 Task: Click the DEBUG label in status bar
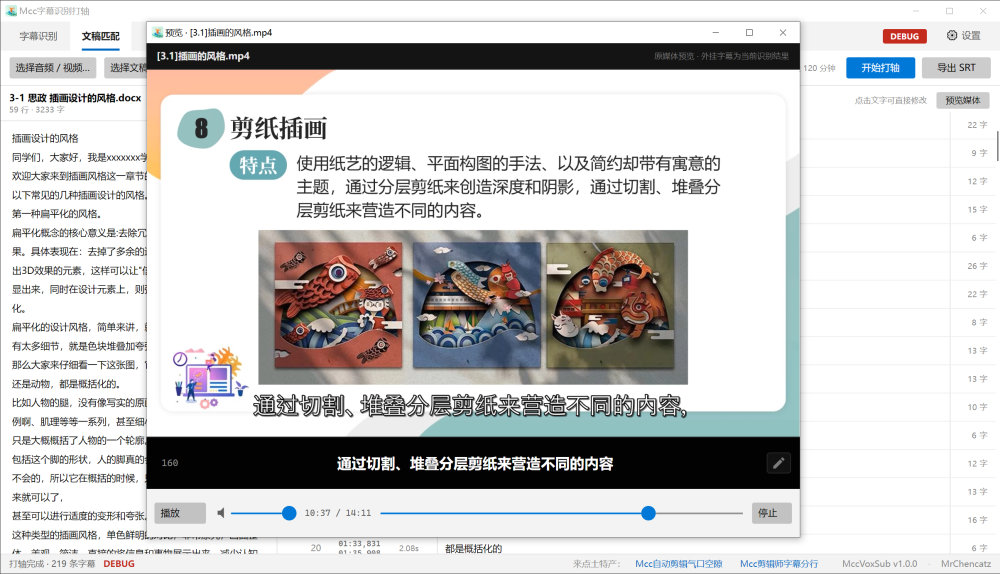pyautogui.click(x=119, y=564)
